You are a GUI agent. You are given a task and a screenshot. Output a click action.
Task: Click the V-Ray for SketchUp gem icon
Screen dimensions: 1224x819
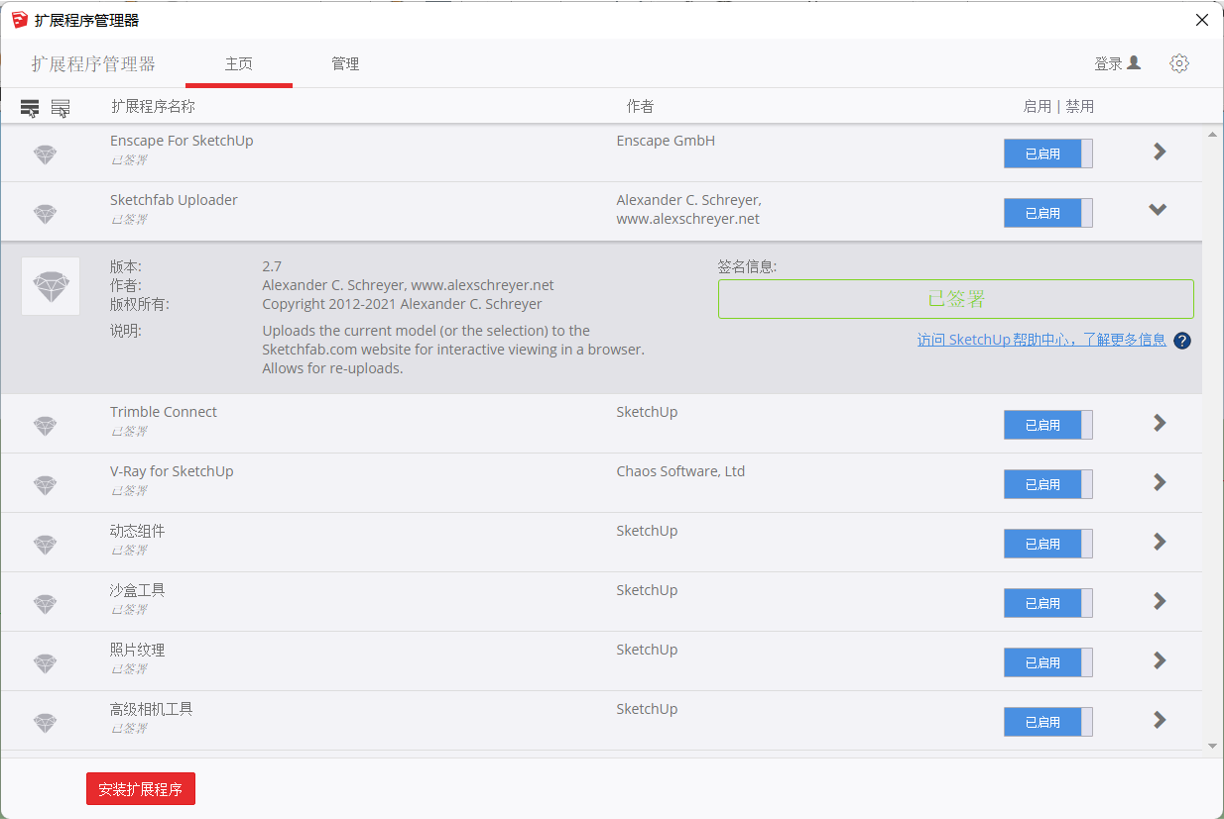click(45, 485)
